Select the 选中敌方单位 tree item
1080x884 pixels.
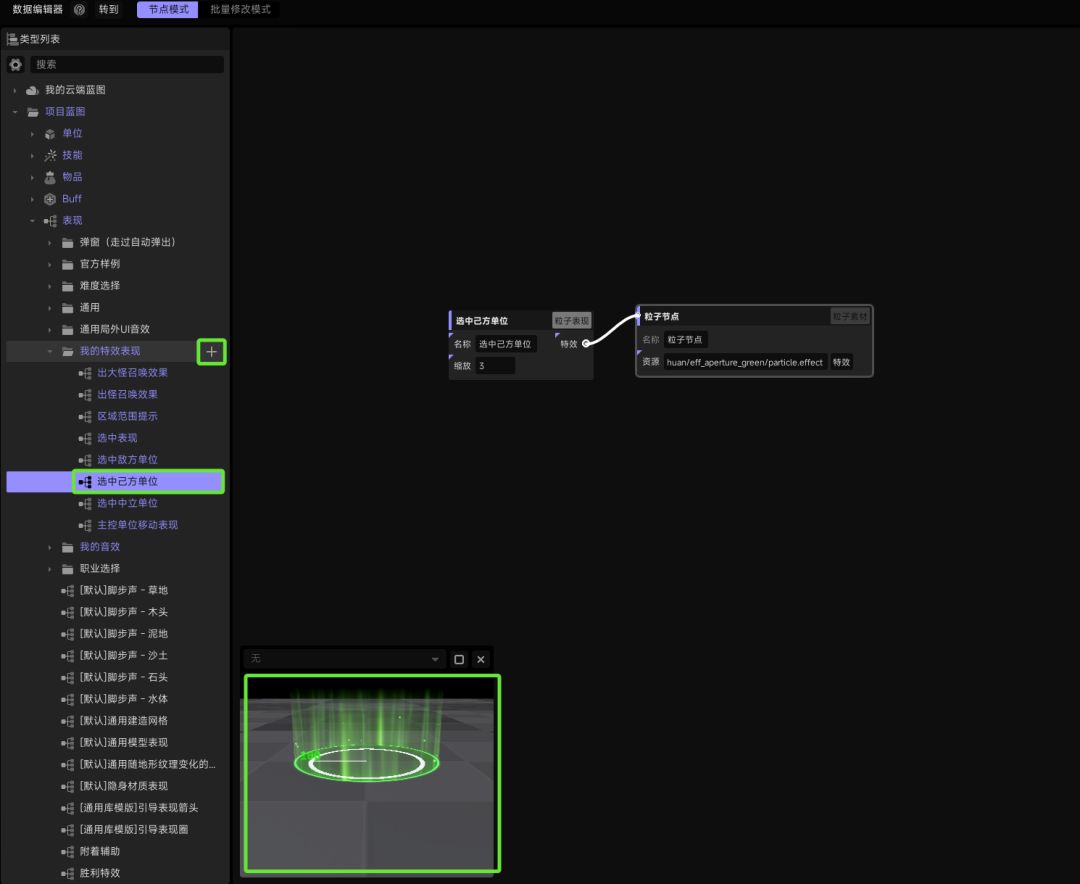pyautogui.click(x=127, y=460)
